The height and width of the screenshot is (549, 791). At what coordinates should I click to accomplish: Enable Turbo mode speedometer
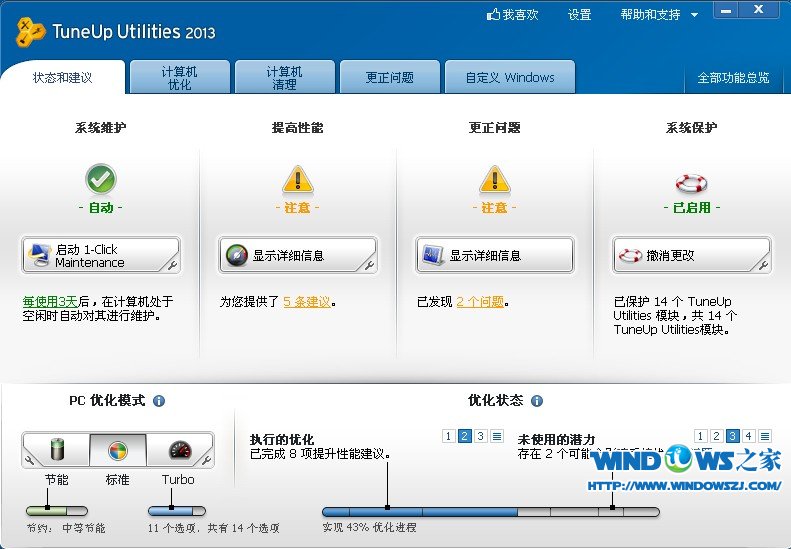[179, 450]
